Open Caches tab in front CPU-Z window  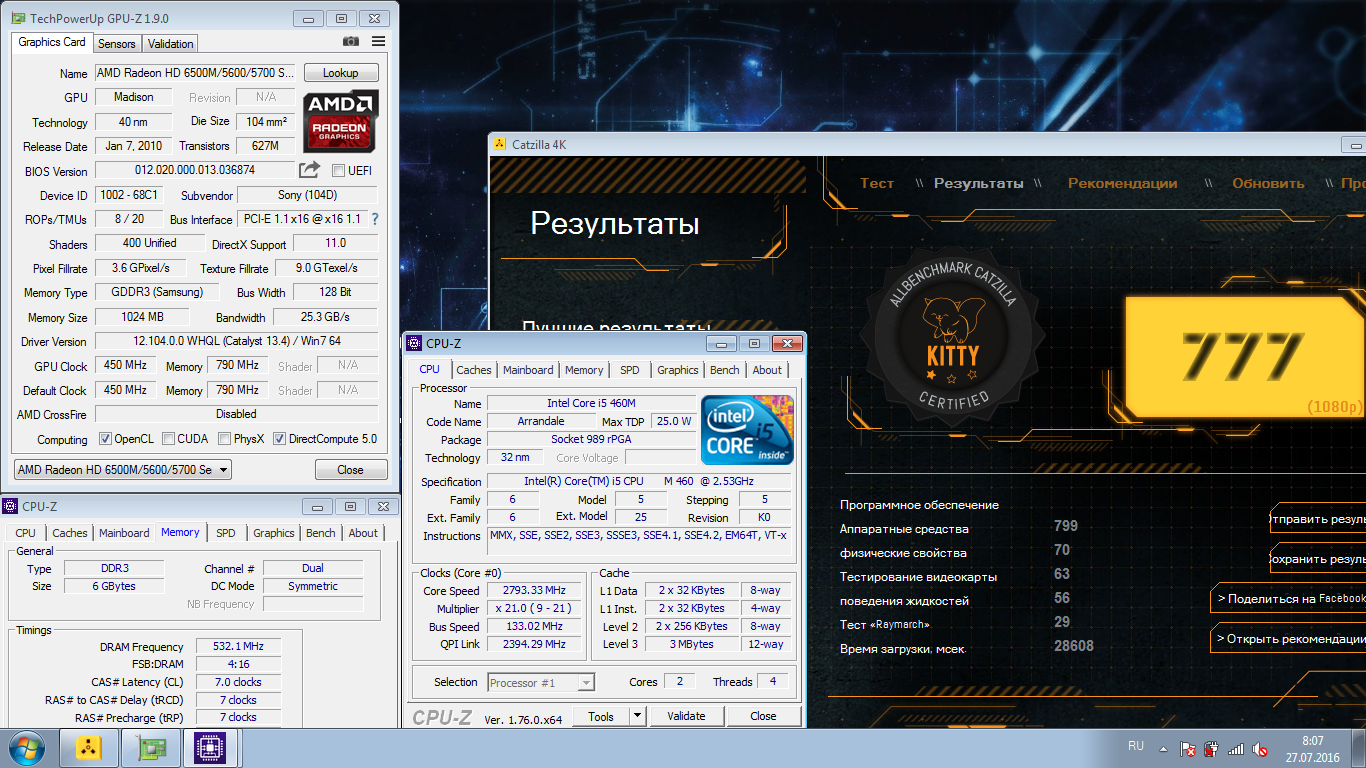474,370
